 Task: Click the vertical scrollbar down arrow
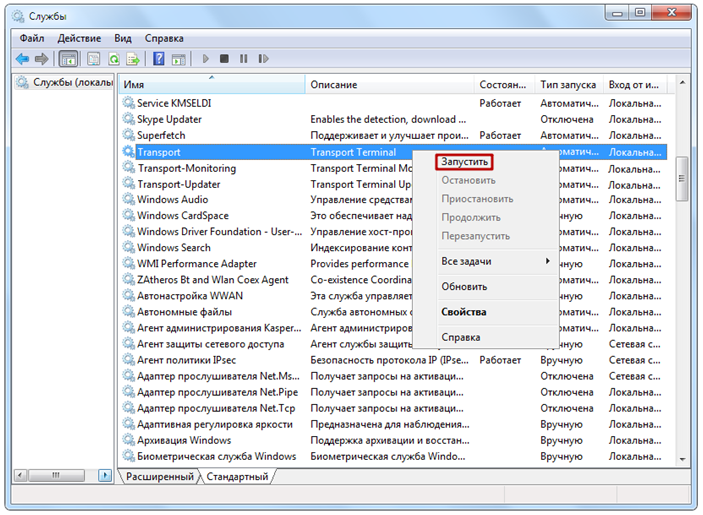683,461
